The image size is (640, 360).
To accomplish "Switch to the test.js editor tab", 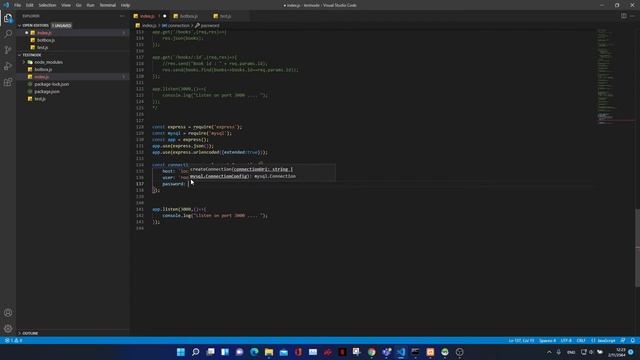I will (x=225, y=16).
